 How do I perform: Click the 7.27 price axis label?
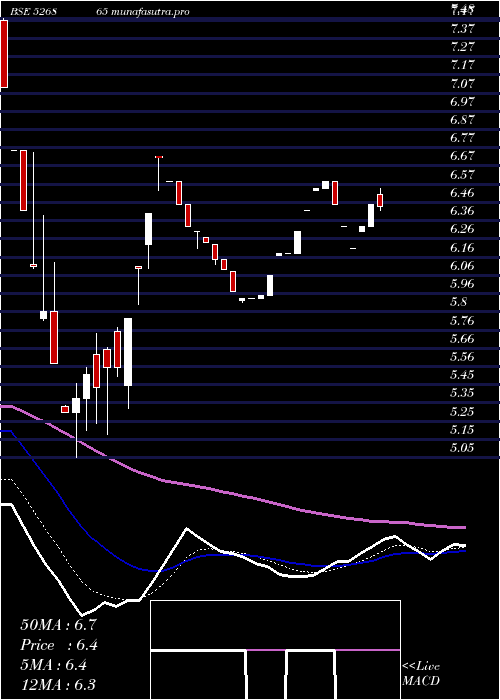(x=462, y=47)
